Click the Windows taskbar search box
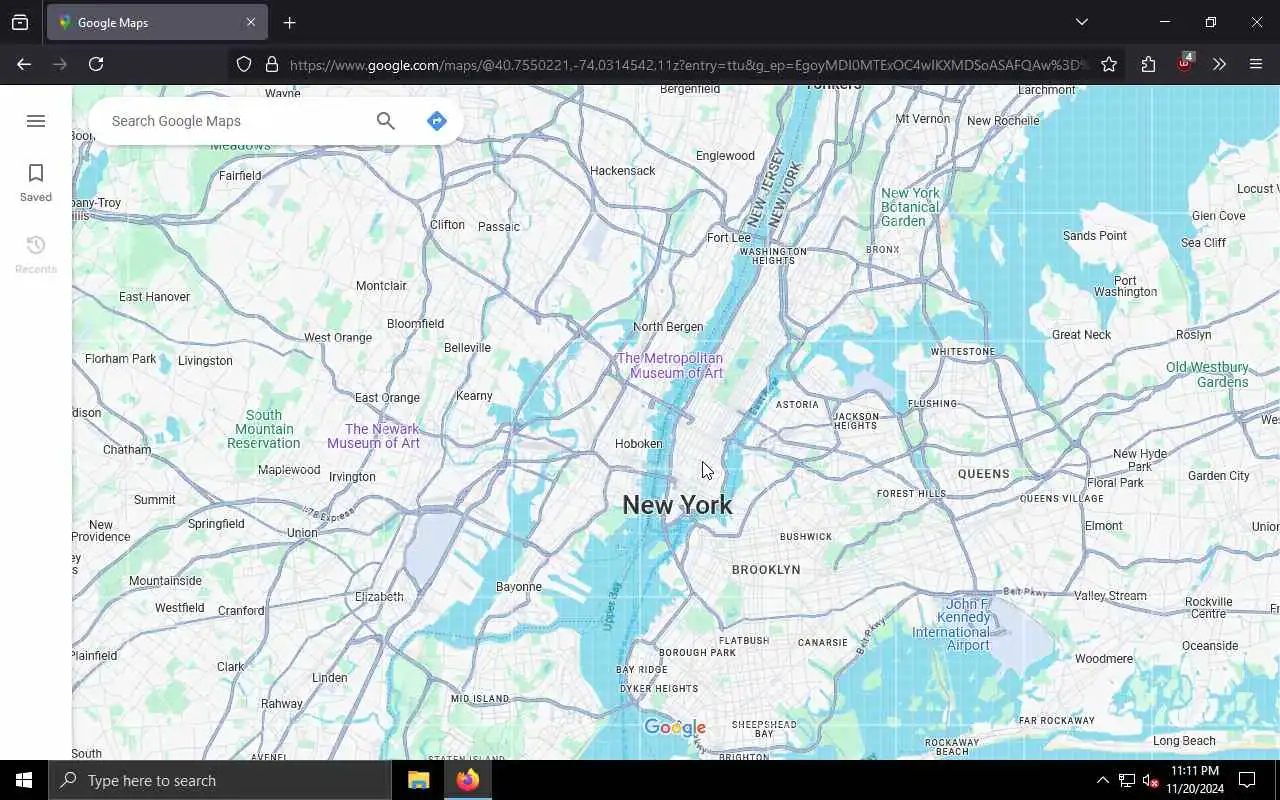Screen dimensions: 1280x800 pos(220,780)
